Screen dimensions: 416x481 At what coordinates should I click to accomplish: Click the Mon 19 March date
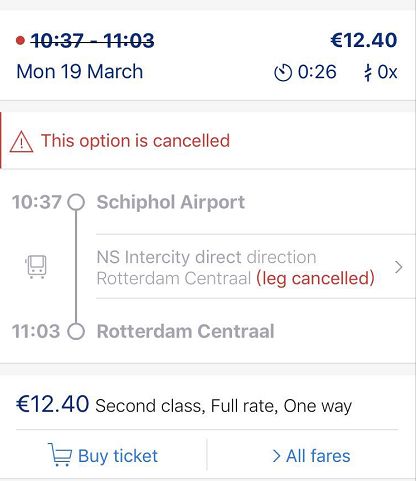tap(80, 72)
